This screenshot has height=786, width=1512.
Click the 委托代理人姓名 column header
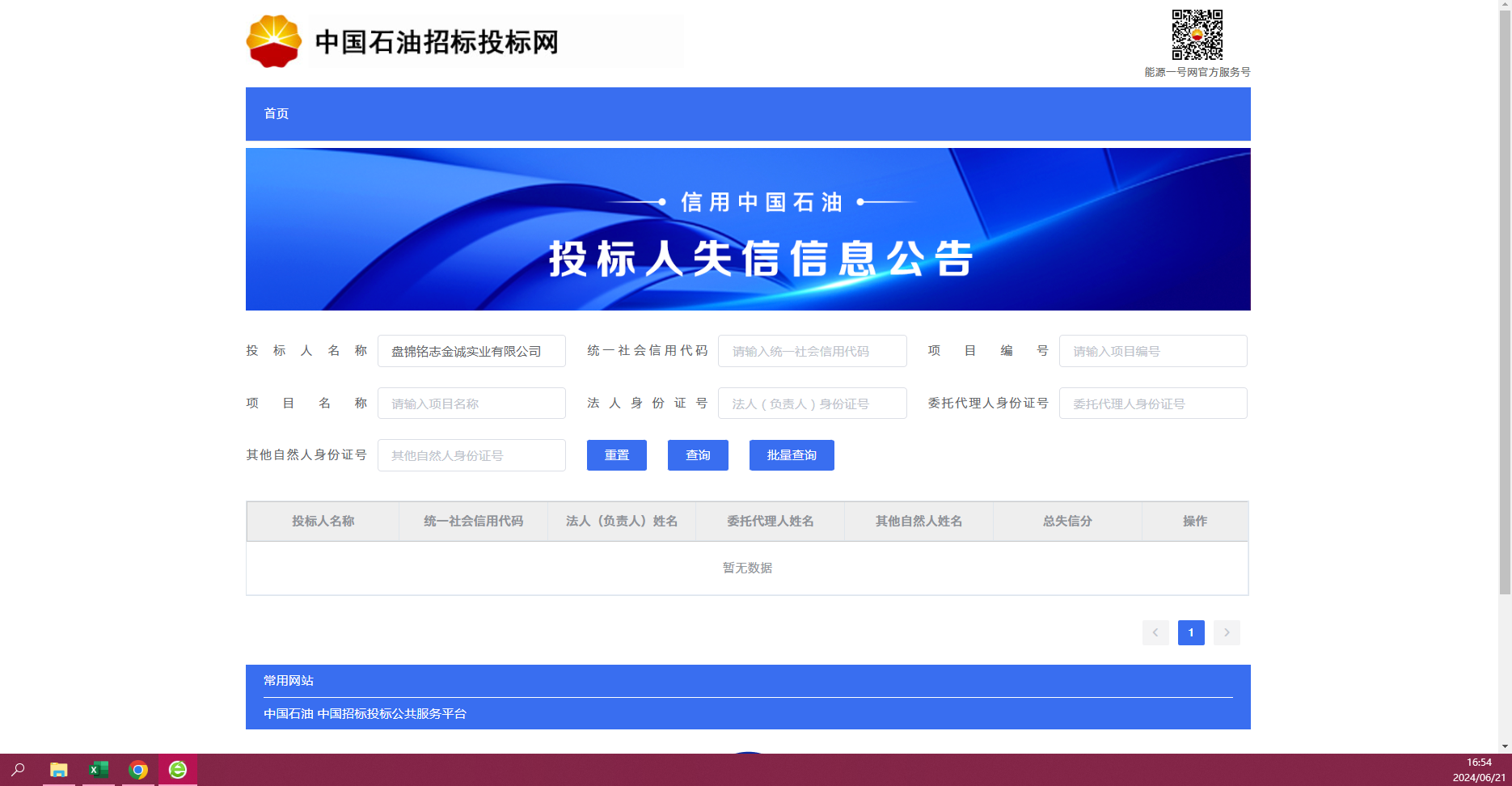click(771, 522)
